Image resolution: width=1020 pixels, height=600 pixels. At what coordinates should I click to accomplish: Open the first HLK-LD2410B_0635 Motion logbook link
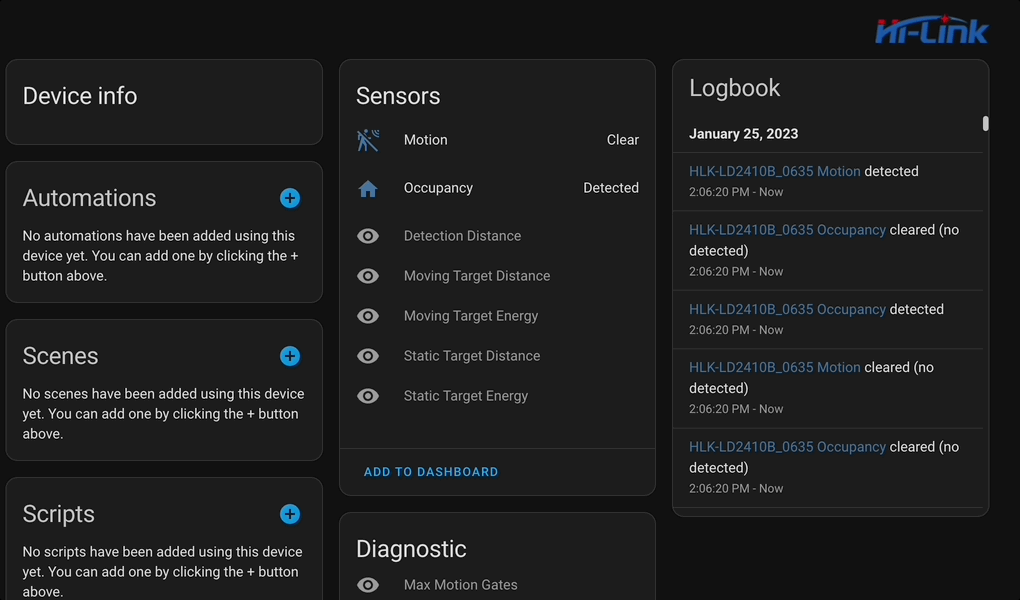point(774,171)
